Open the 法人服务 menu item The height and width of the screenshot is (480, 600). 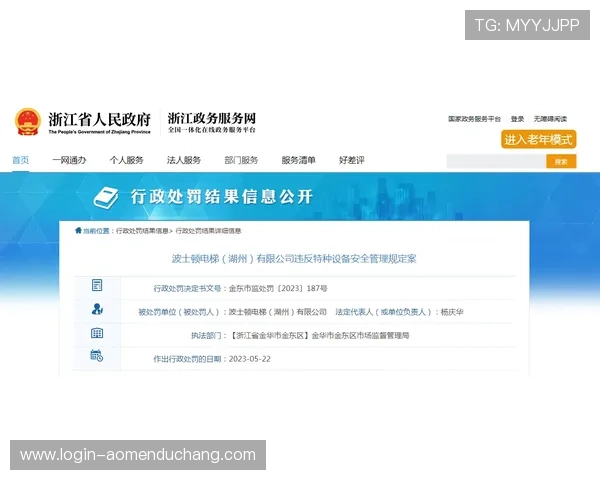point(184,160)
